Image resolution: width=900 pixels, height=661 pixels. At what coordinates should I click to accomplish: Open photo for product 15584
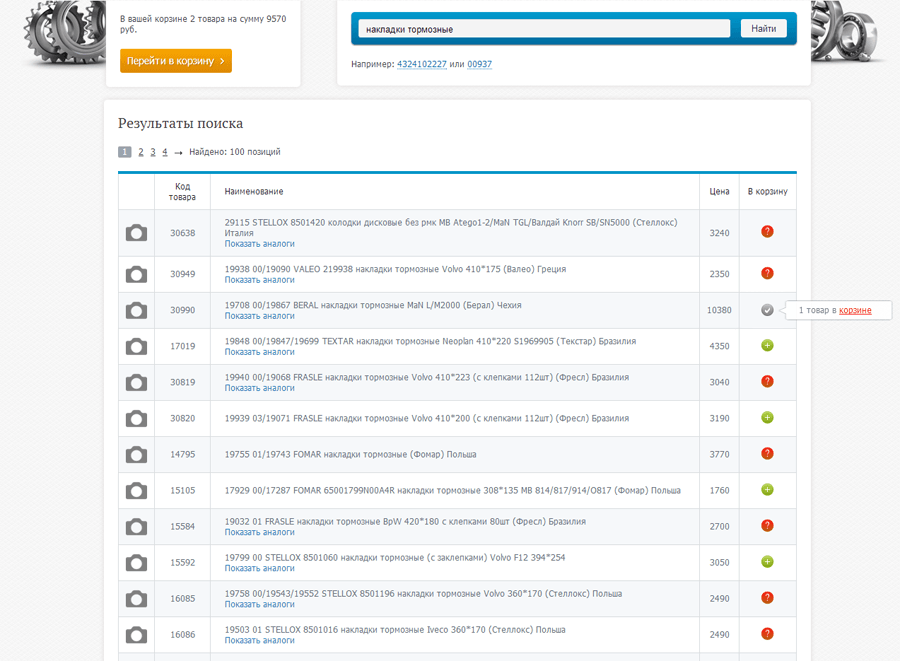click(136, 527)
